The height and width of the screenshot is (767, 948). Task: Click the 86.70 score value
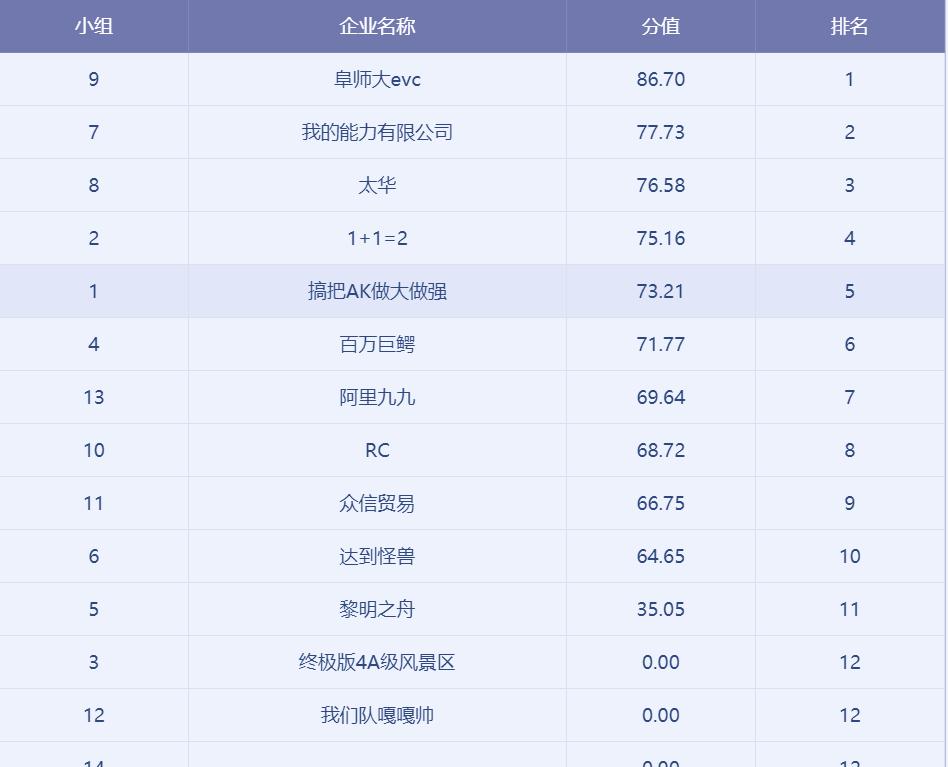click(x=660, y=79)
